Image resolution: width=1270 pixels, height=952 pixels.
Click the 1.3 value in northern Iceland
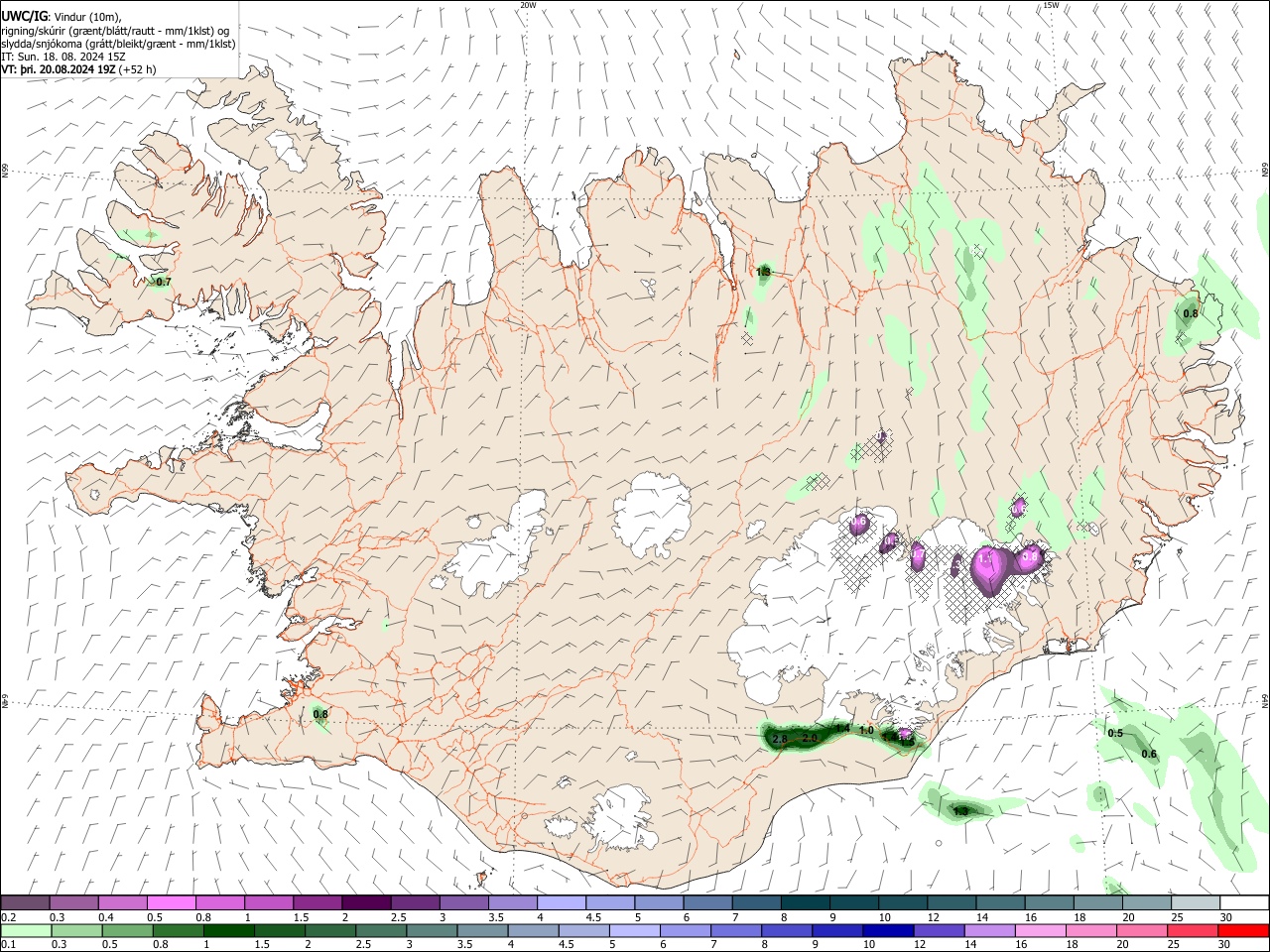click(x=763, y=272)
